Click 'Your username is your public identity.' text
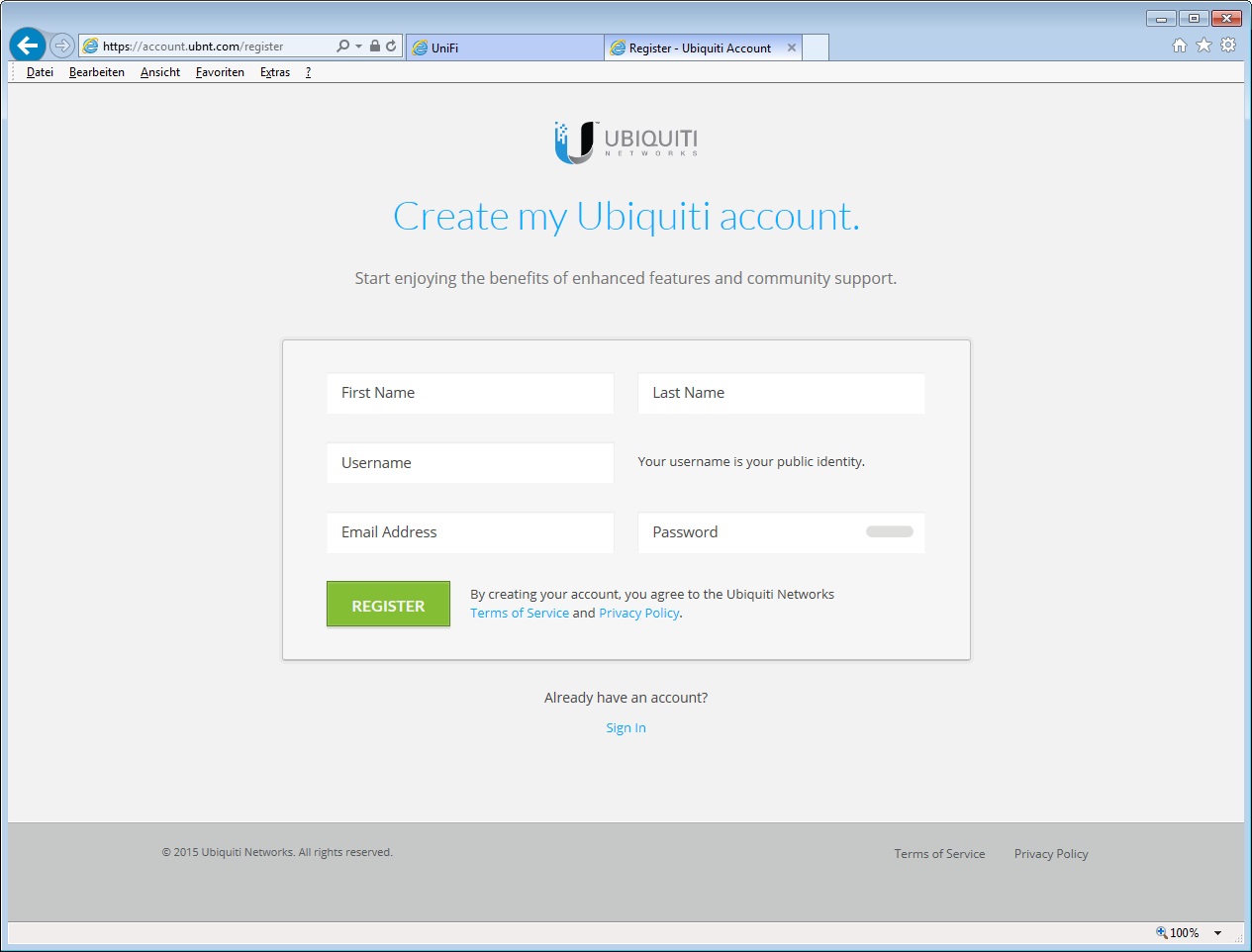Image resolution: width=1252 pixels, height=952 pixels. point(751,462)
